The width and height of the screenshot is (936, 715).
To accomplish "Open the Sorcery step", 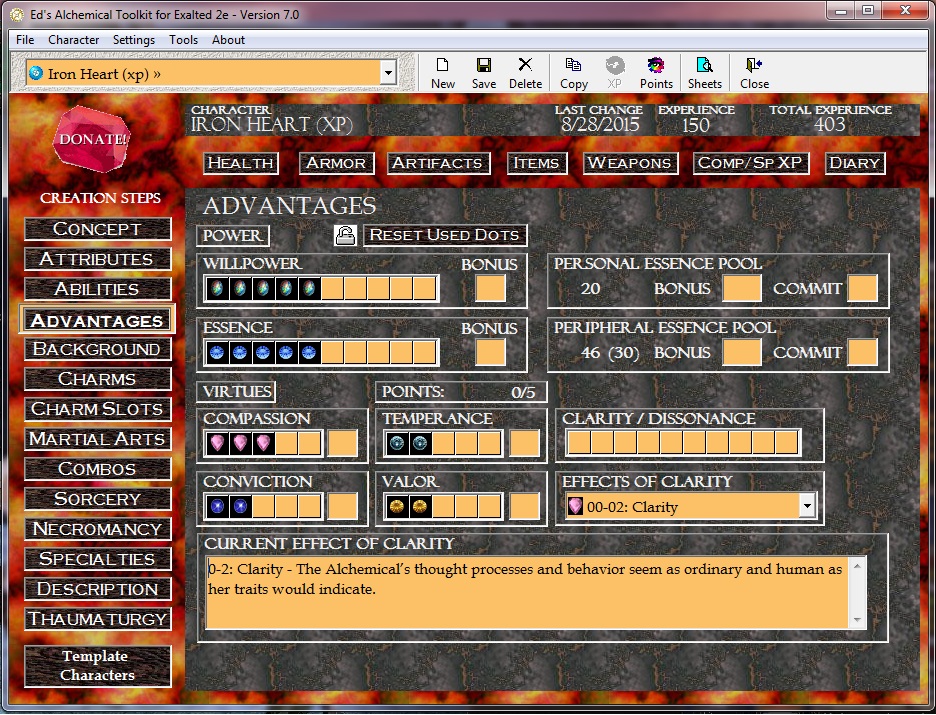I will pyautogui.click(x=97, y=499).
